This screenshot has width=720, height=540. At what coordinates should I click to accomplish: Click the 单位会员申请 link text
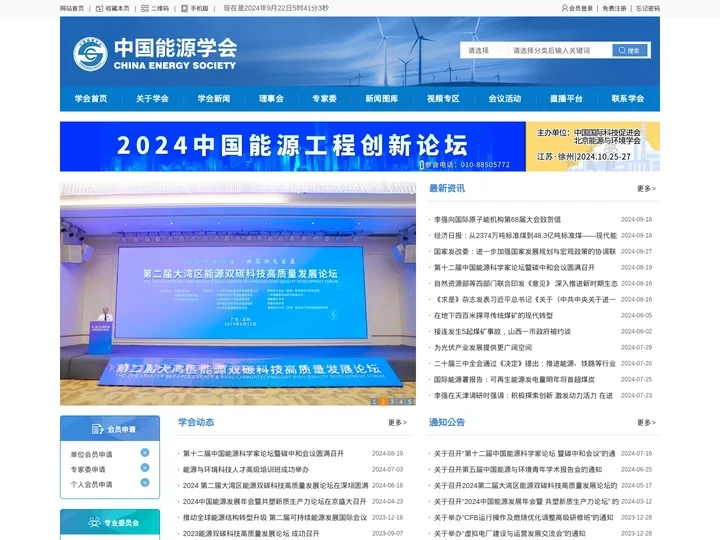91,454
